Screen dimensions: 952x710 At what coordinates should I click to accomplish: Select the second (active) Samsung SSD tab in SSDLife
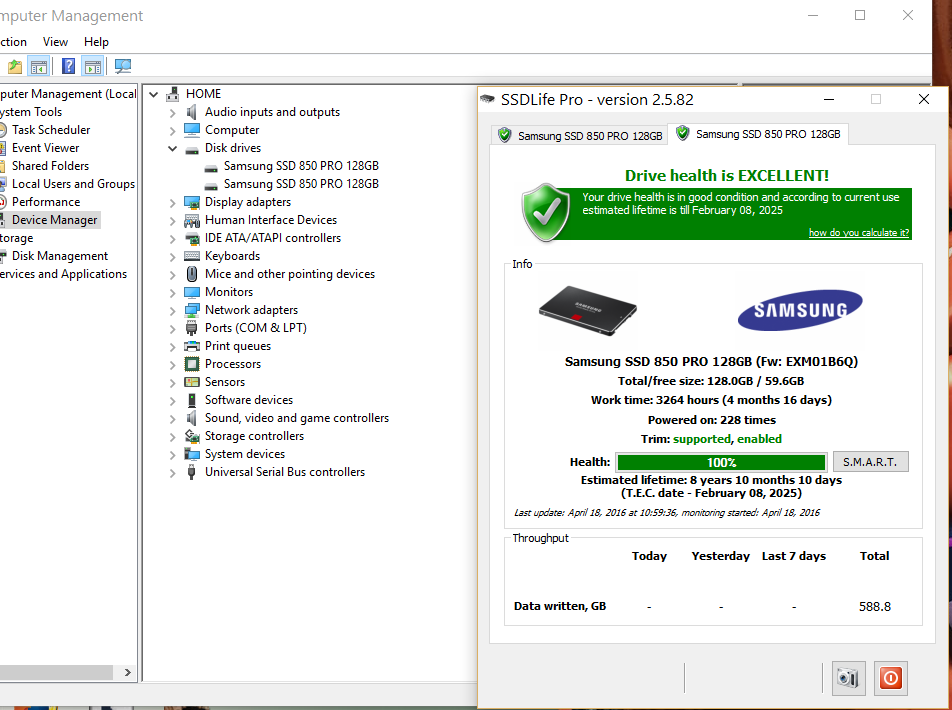[x=758, y=134]
